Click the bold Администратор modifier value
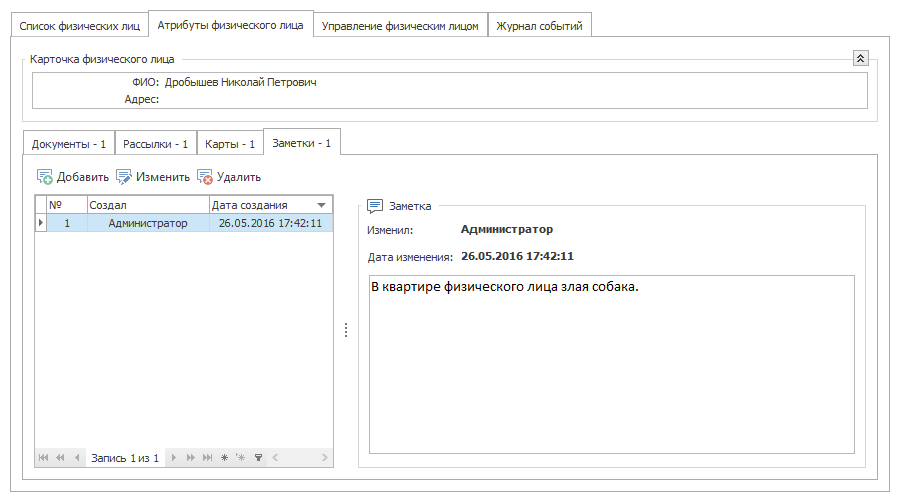The height and width of the screenshot is (502, 900). (507, 229)
